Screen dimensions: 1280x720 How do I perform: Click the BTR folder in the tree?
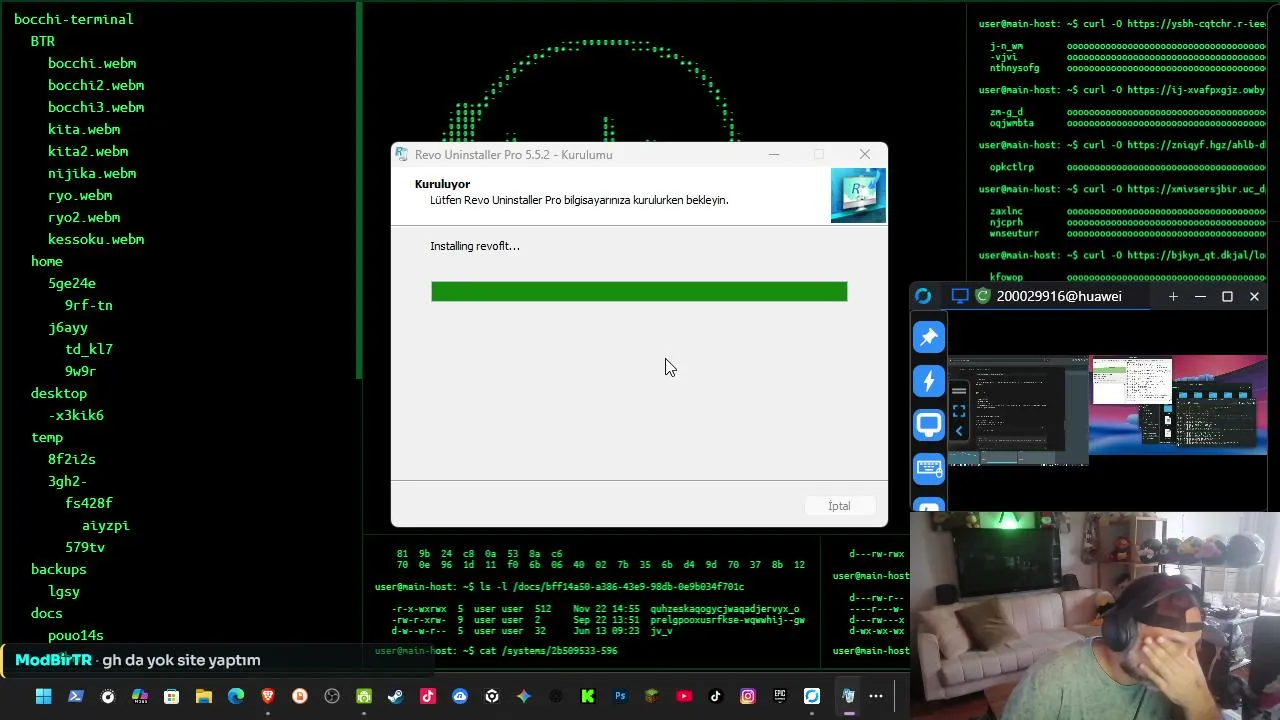(43, 41)
